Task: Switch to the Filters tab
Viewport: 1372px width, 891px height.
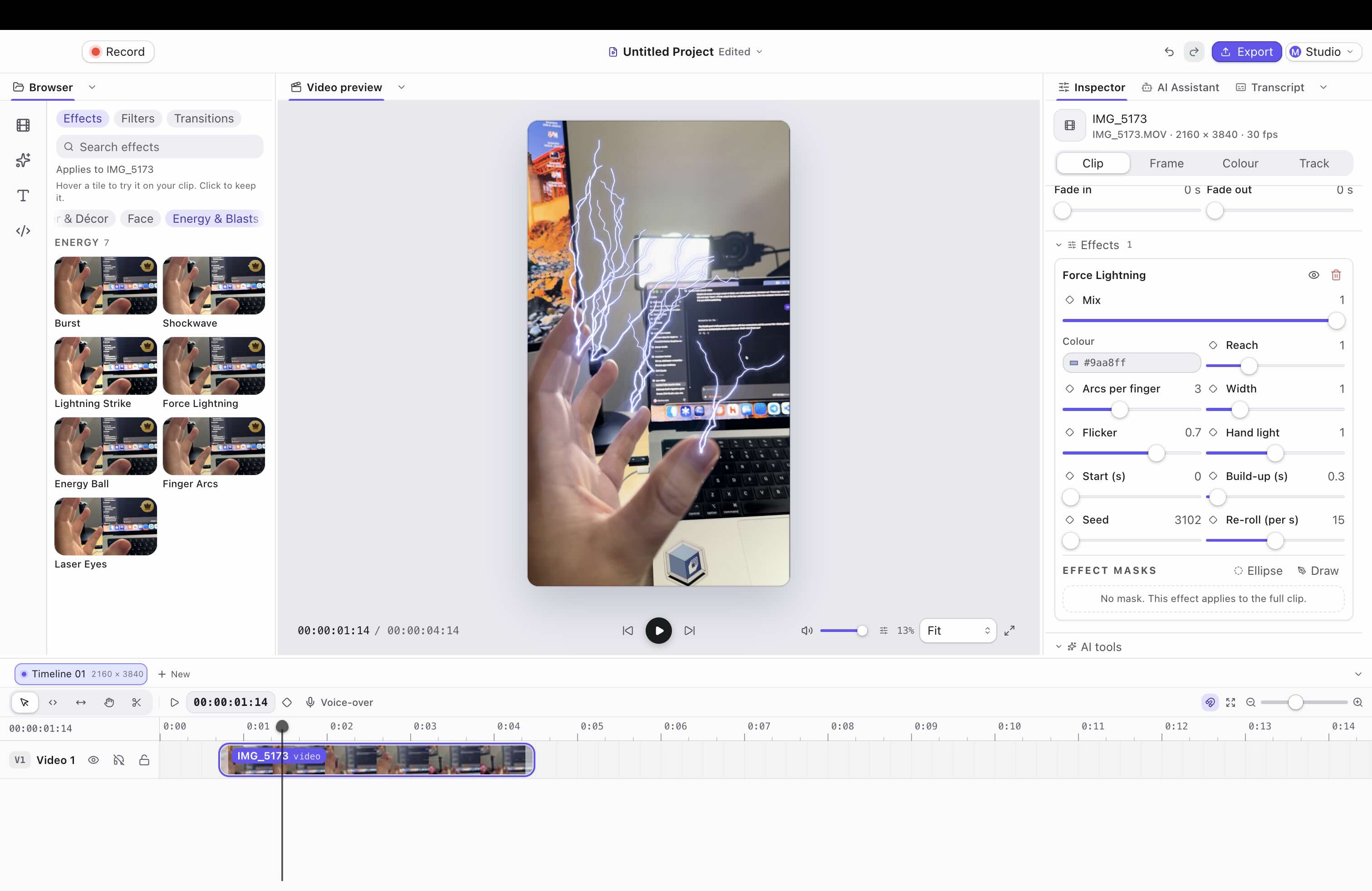Action: [x=138, y=118]
